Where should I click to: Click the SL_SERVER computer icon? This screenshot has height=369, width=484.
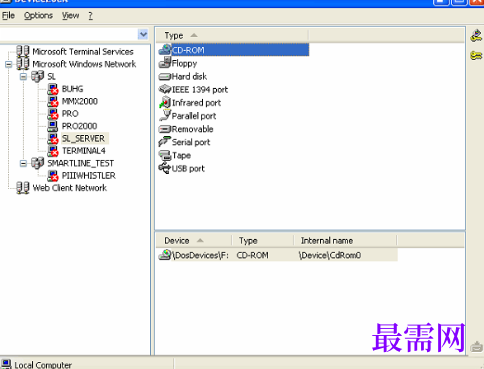[53, 138]
